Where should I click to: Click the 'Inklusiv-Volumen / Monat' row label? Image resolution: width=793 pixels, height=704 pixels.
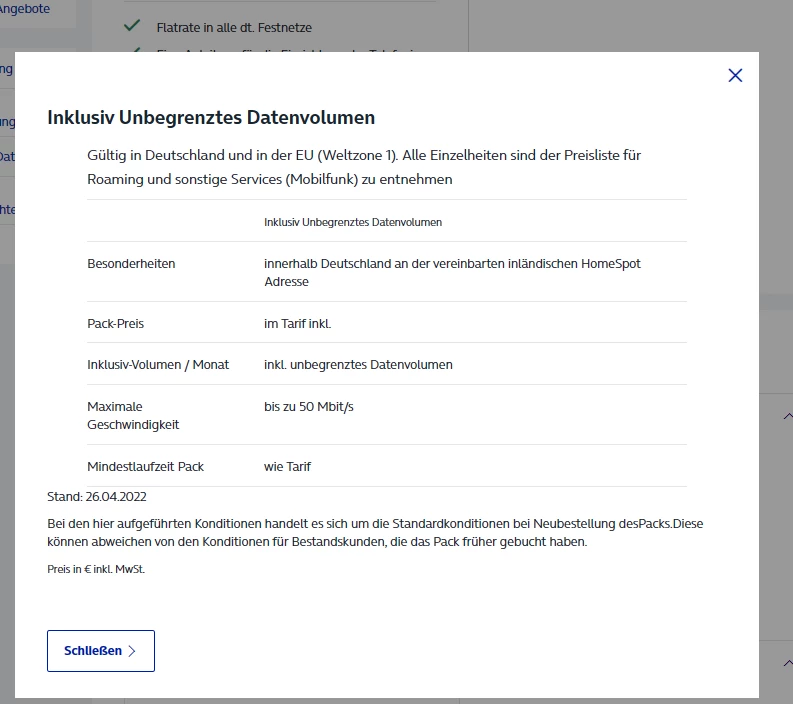click(x=158, y=365)
